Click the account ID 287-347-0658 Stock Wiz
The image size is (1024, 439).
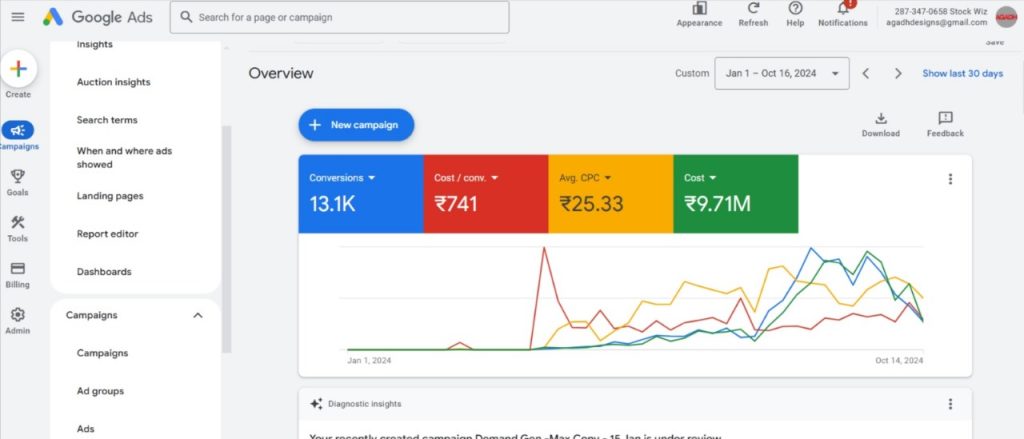pos(940,11)
